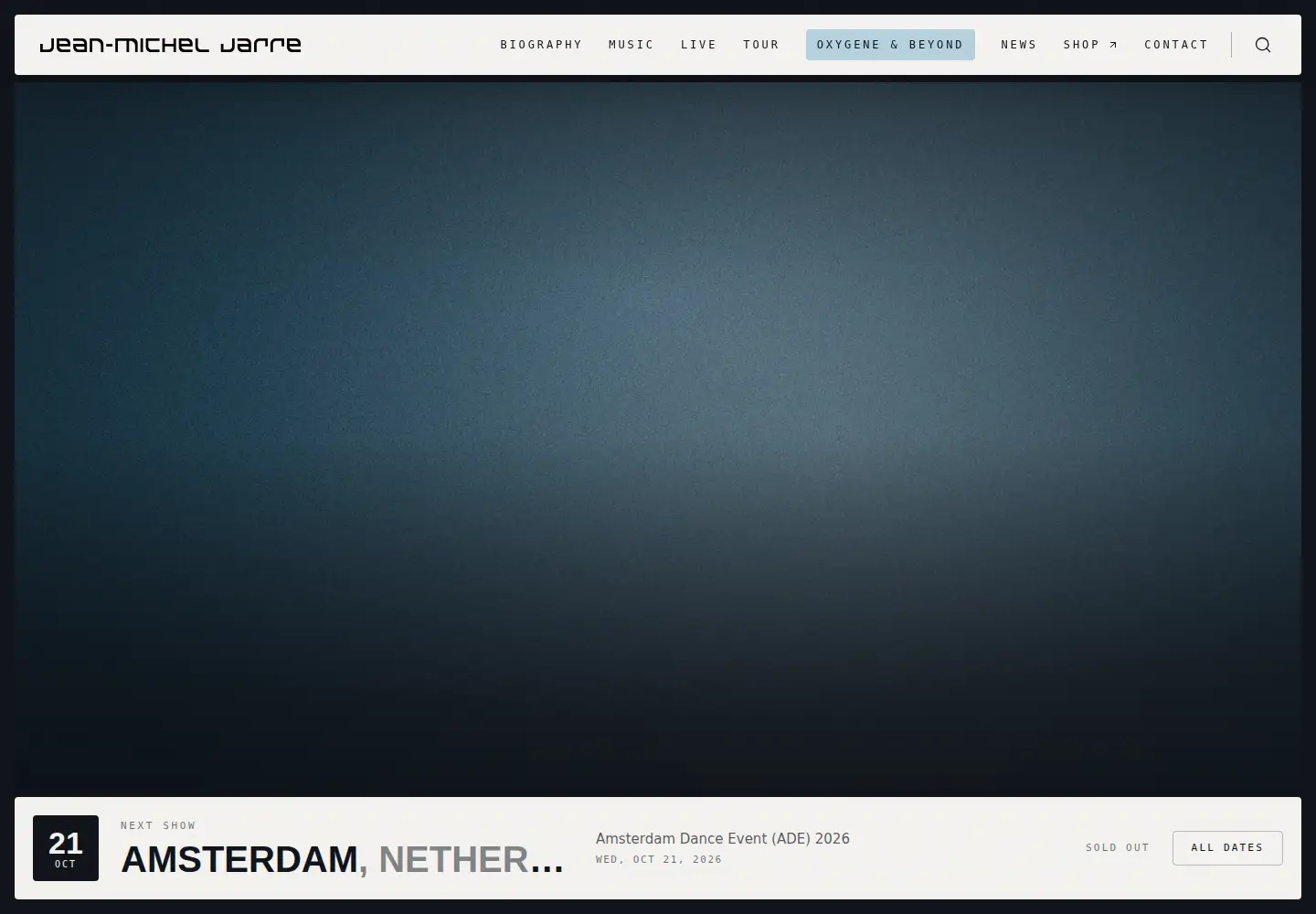Open the Live page
This screenshot has width=1316, height=914.
coord(699,45)
